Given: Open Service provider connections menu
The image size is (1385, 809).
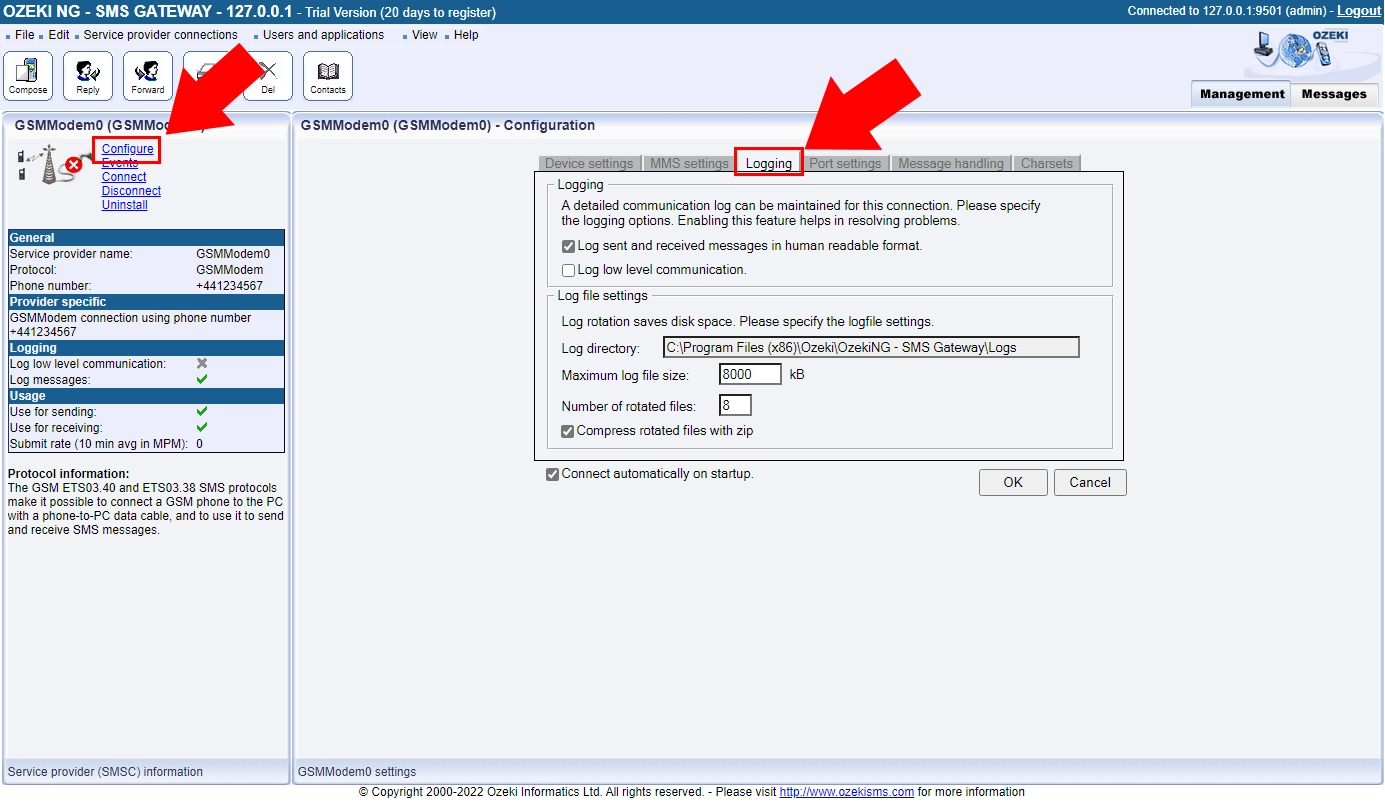Looking at the screenshot, I should pos(161,35).
